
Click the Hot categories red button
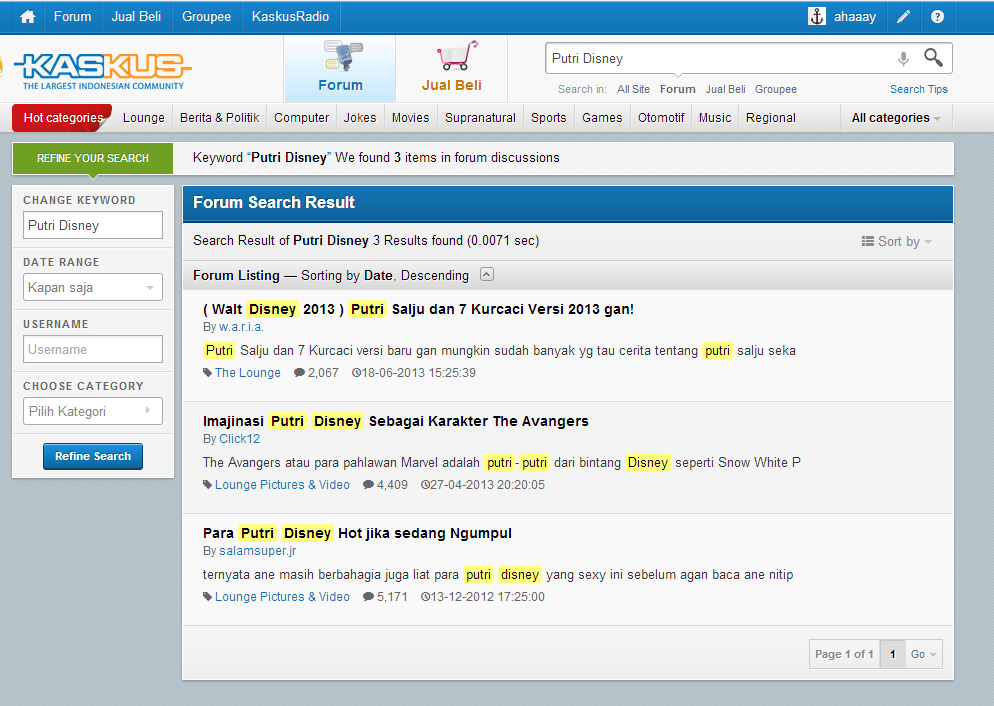pyautogui.click(x=62, y=118)
